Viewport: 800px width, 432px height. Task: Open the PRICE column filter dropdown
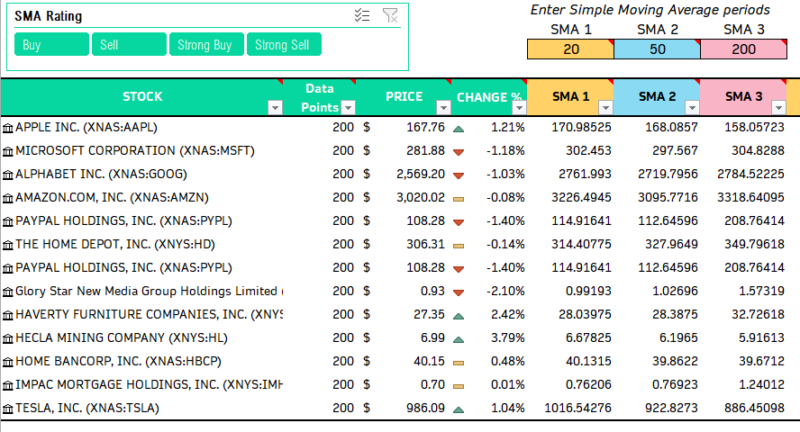[x=443, y=108]
